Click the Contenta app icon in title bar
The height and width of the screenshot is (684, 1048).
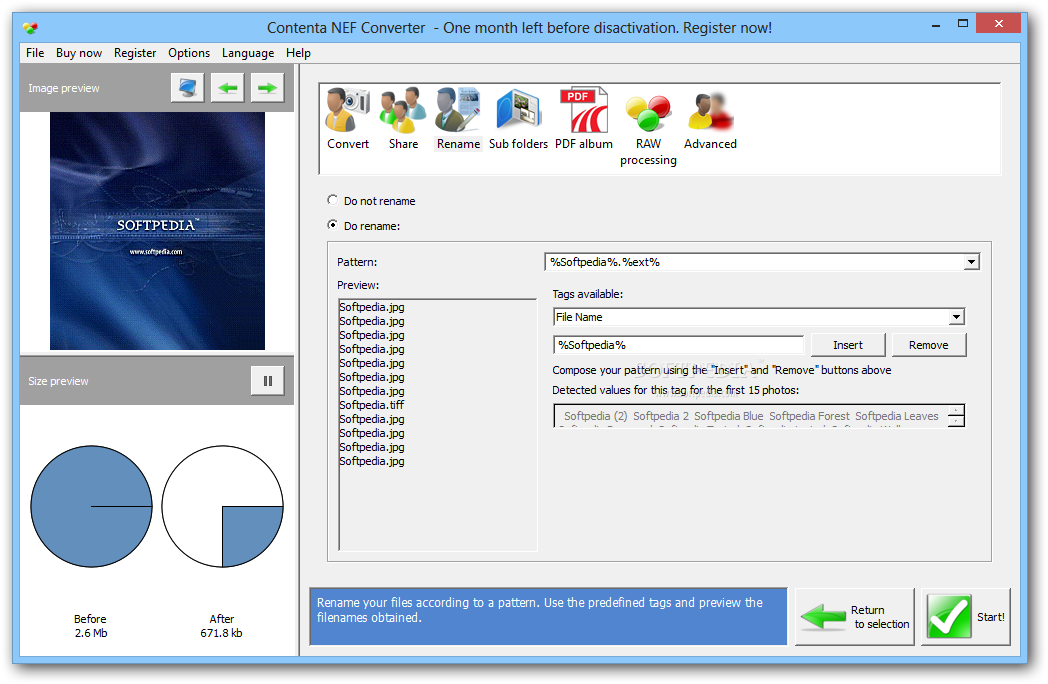[x=30, y=27]
